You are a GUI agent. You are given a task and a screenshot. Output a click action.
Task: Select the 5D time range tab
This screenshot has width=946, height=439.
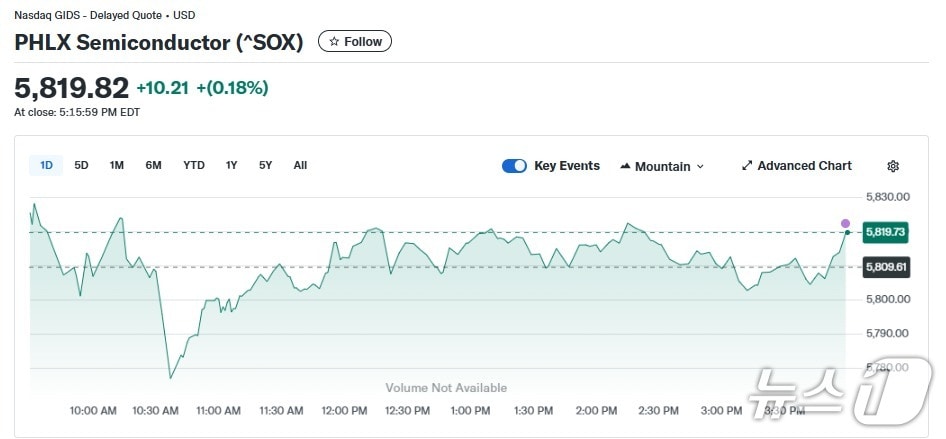pos(81,165)
